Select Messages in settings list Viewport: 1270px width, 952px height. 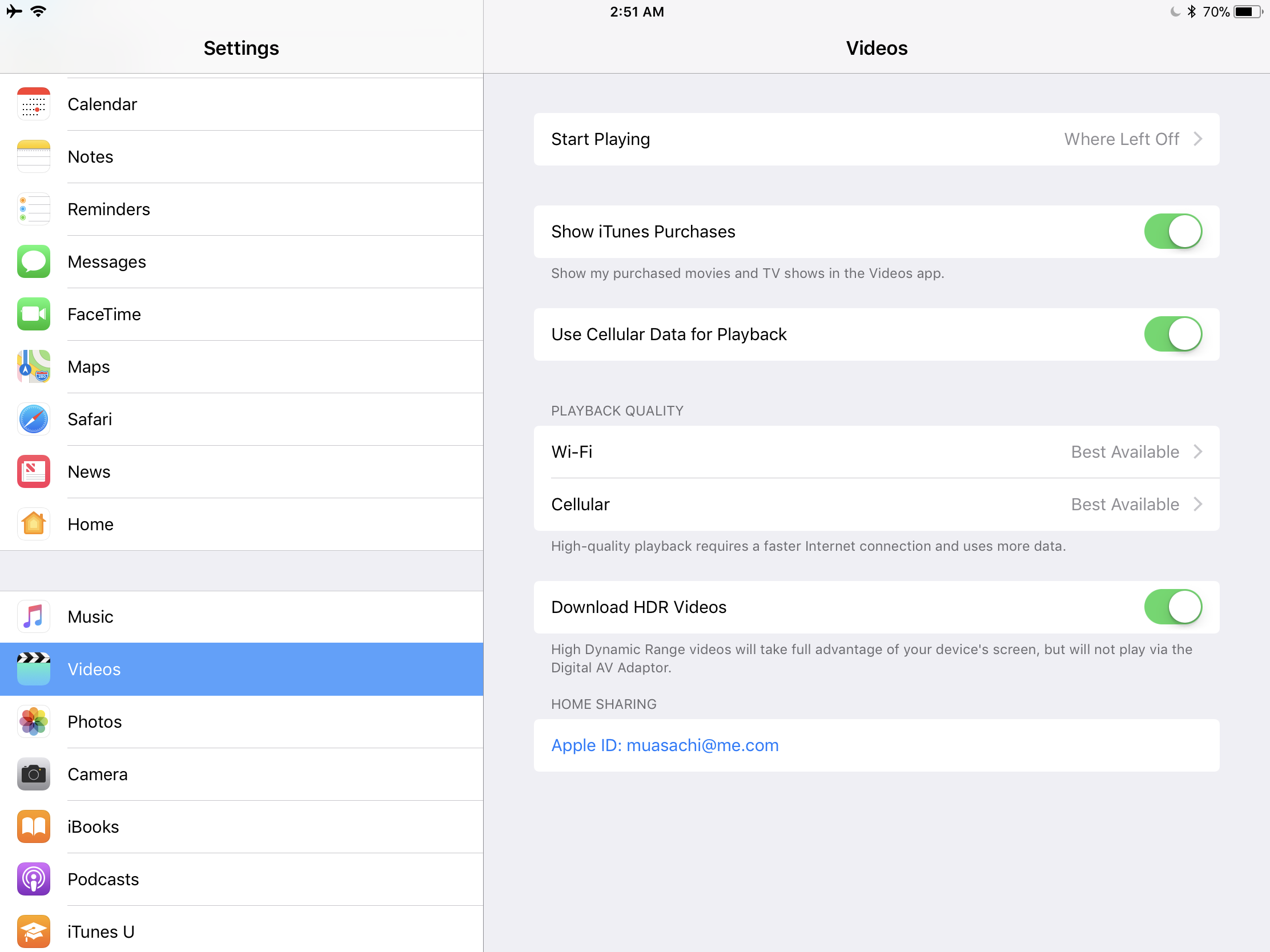241,261
